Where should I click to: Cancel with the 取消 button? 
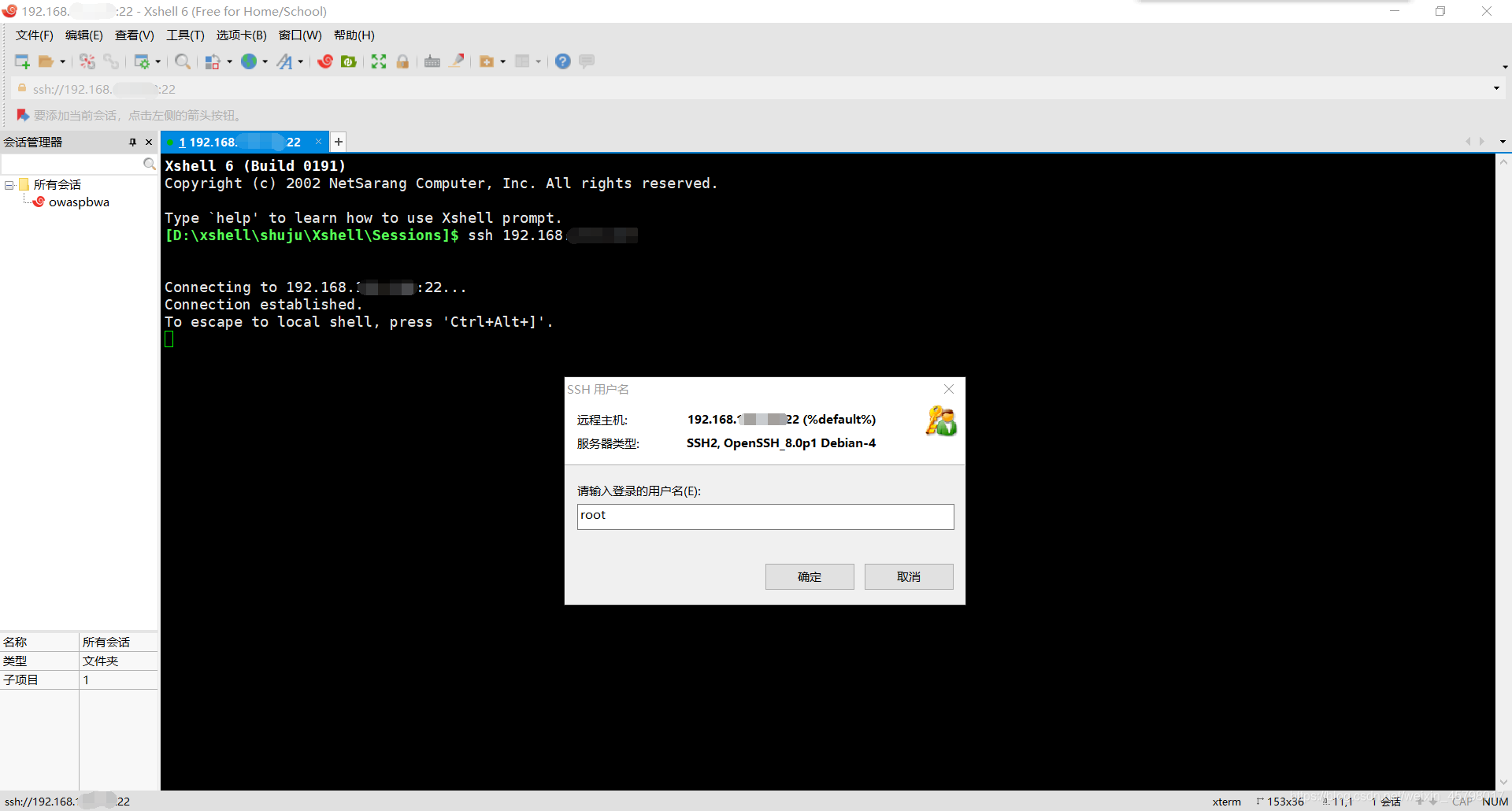(x=909, y=577)
